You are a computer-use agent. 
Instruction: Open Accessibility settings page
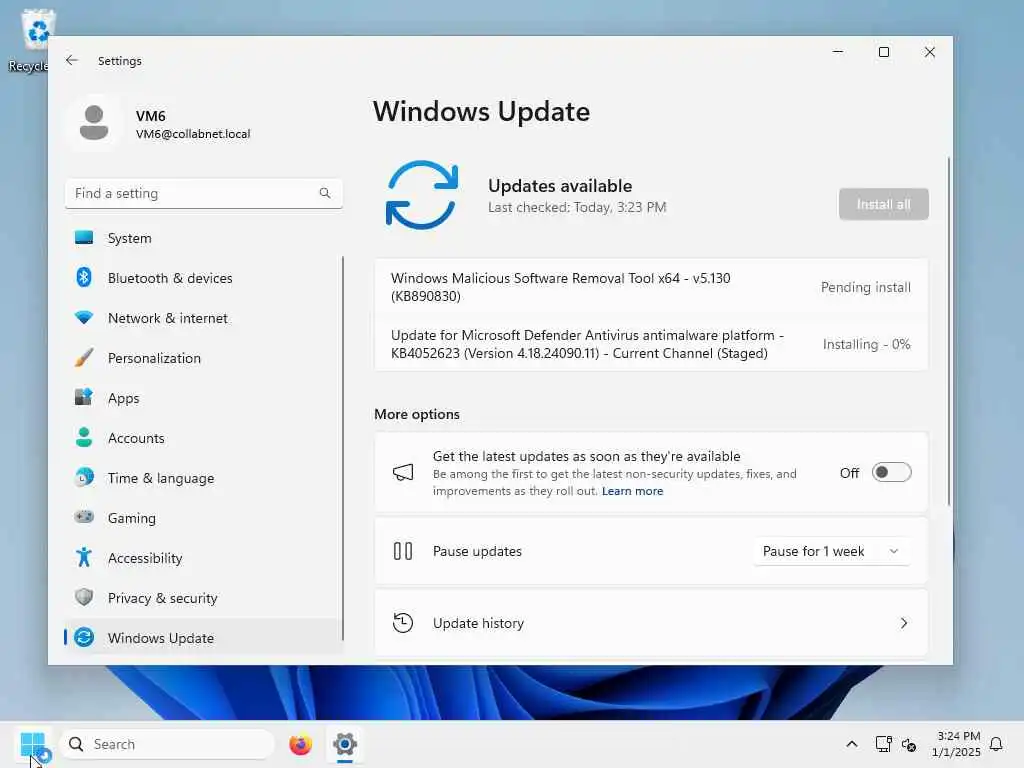[204, 558]
